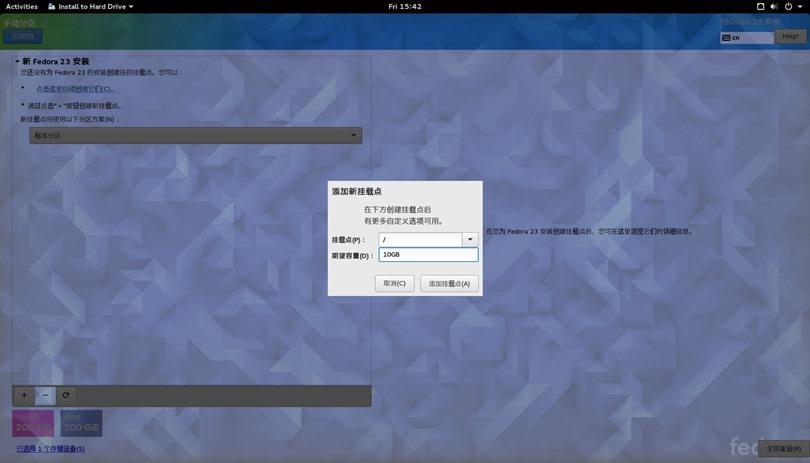Image resolution: width=810 pixels, height=463 pixels.
Task: Click the minus icon to remove mount point
Action: [x=45, y=395]
